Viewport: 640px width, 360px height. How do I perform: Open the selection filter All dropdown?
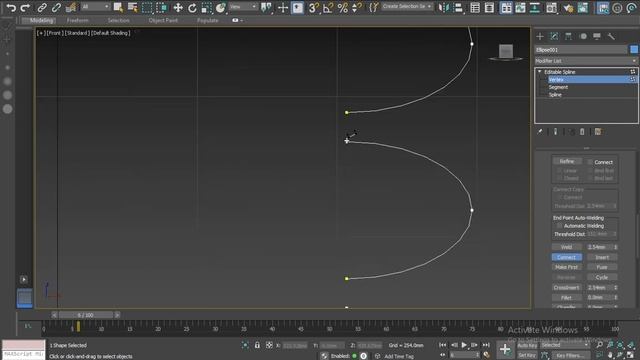tap(96, 7)
